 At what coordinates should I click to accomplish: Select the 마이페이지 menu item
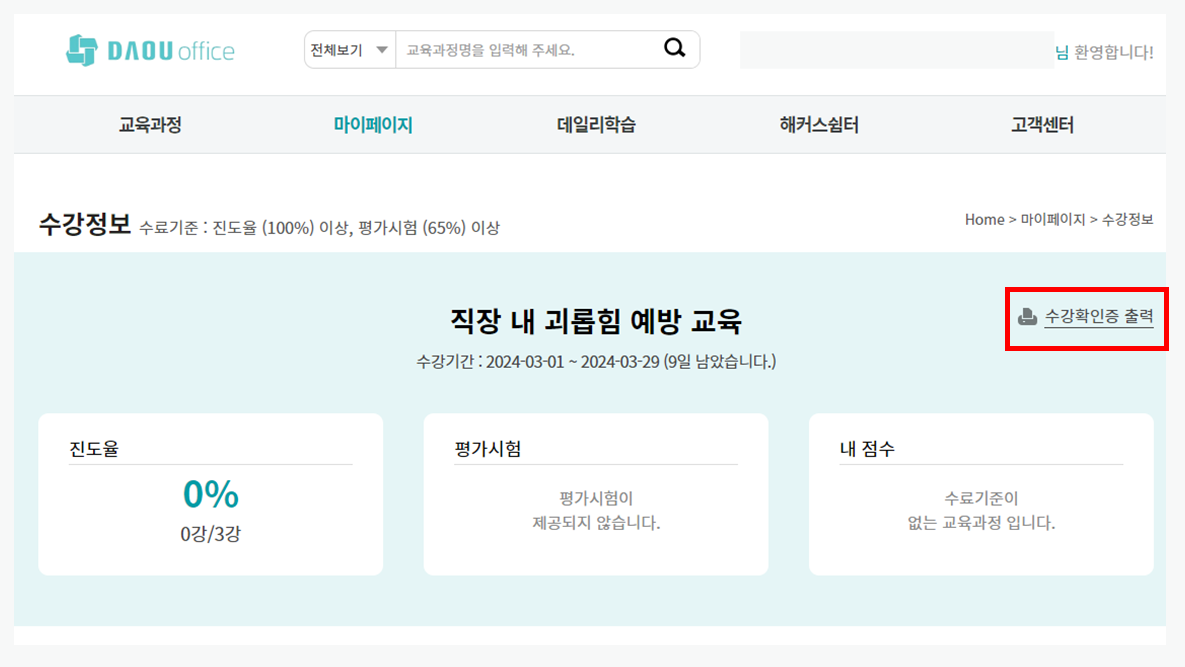[x=373, y=125]
